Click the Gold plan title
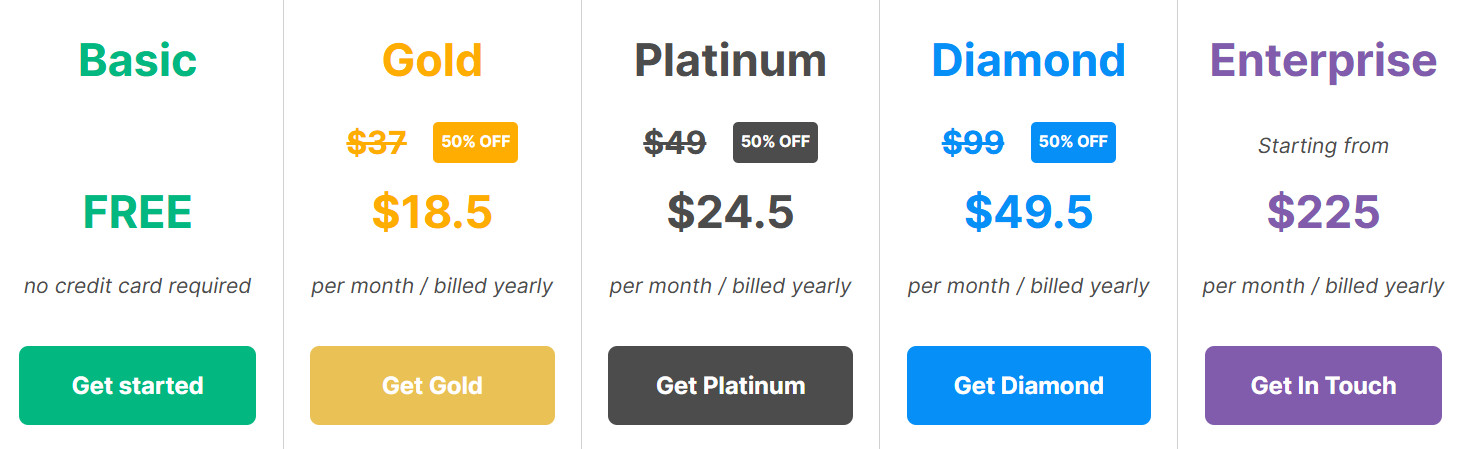Image resolution: width=1464 pixels, height=449 pixels. coord(432,60)
